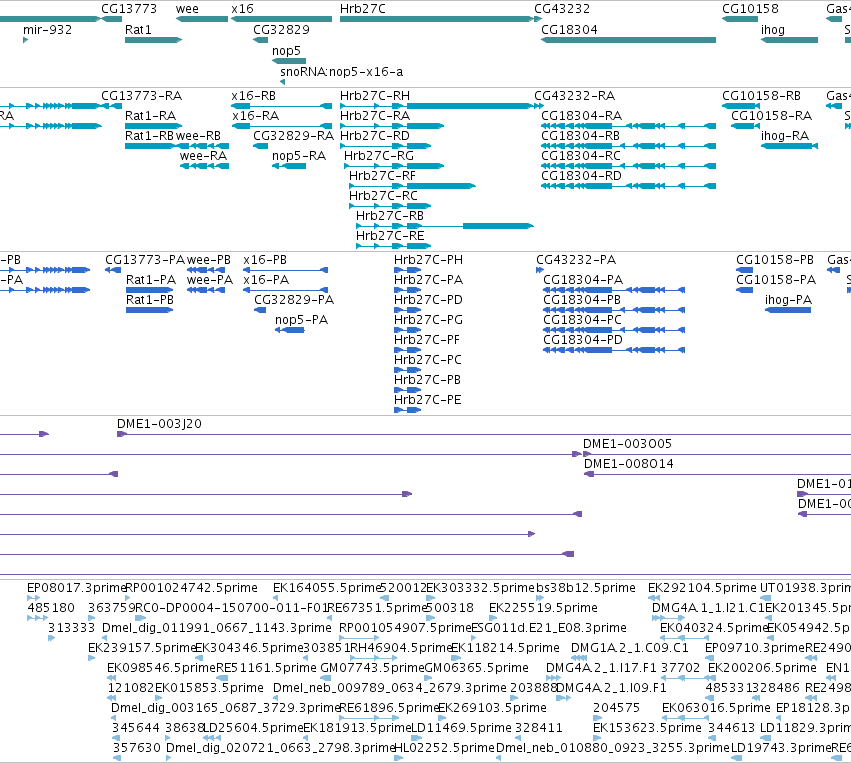Select the RE51161.5prime EST marker
851x763 pixels.
click(222, 678)
